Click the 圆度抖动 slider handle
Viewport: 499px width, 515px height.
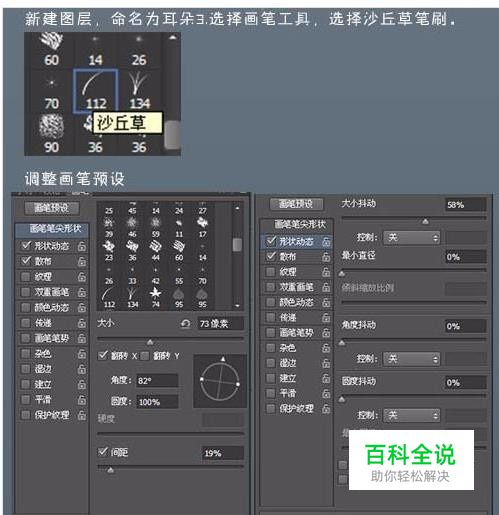coord(342,399)
